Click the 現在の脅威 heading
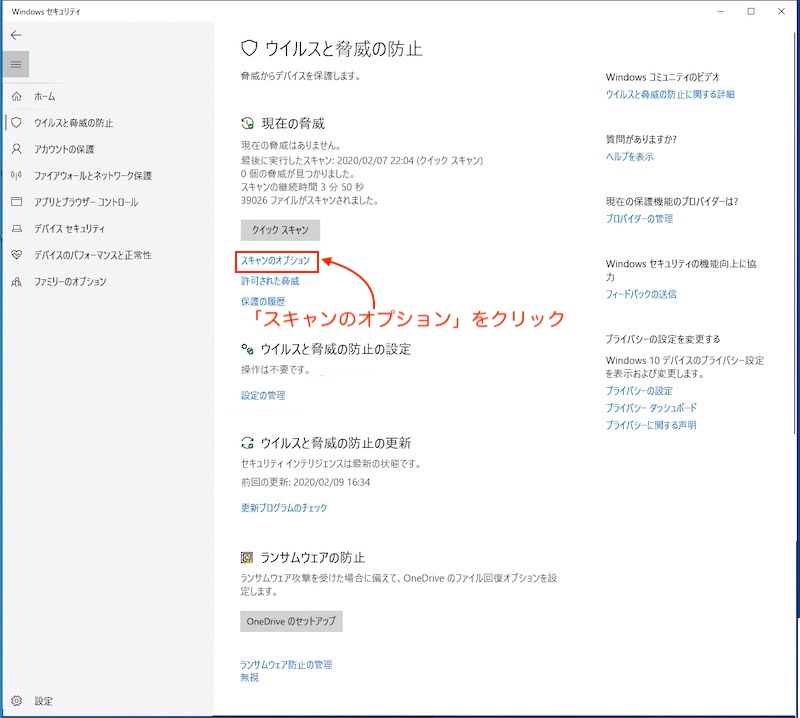 [x=293, y=123]
